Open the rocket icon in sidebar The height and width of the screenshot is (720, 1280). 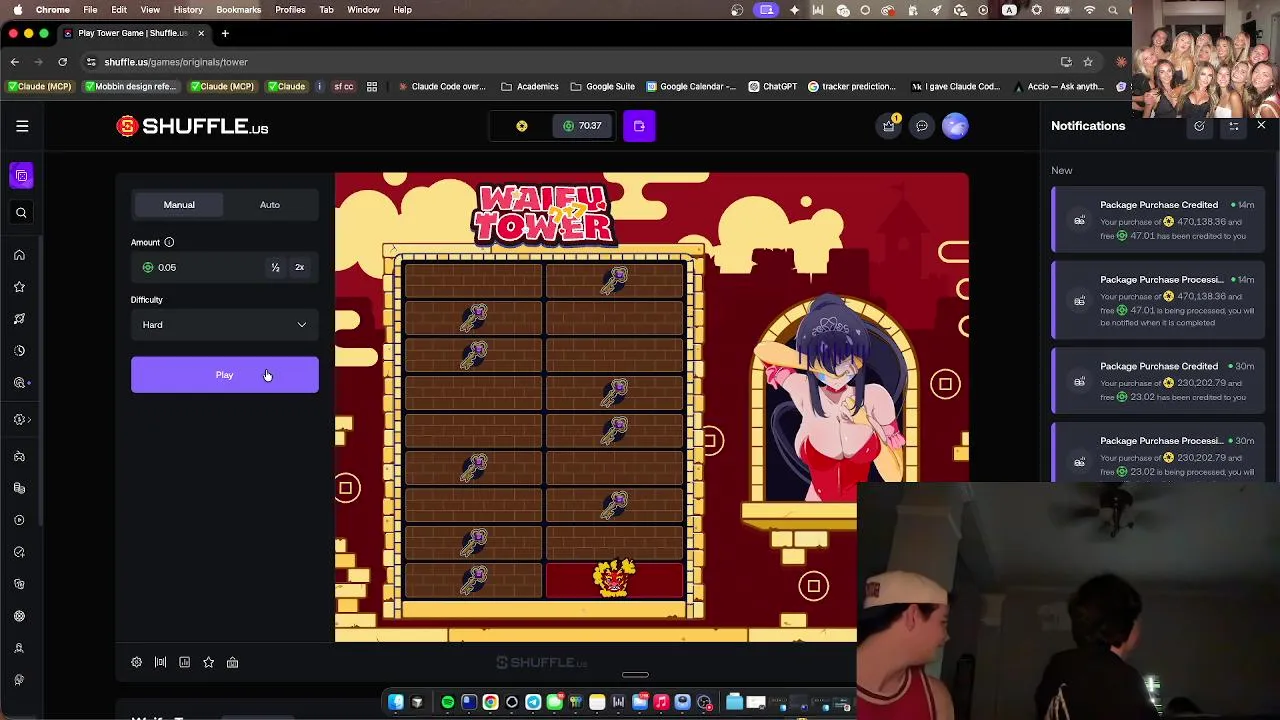click(19, 319)
